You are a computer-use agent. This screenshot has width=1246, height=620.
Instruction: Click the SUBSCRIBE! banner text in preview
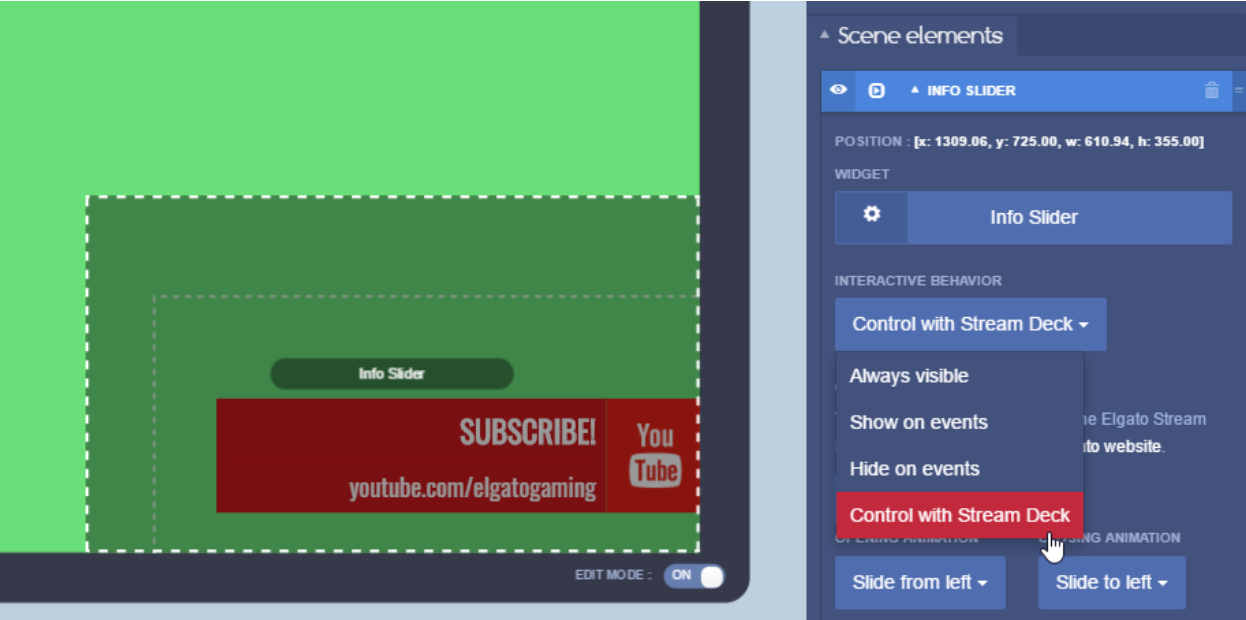pyautogui.click(x=527, y=432)
